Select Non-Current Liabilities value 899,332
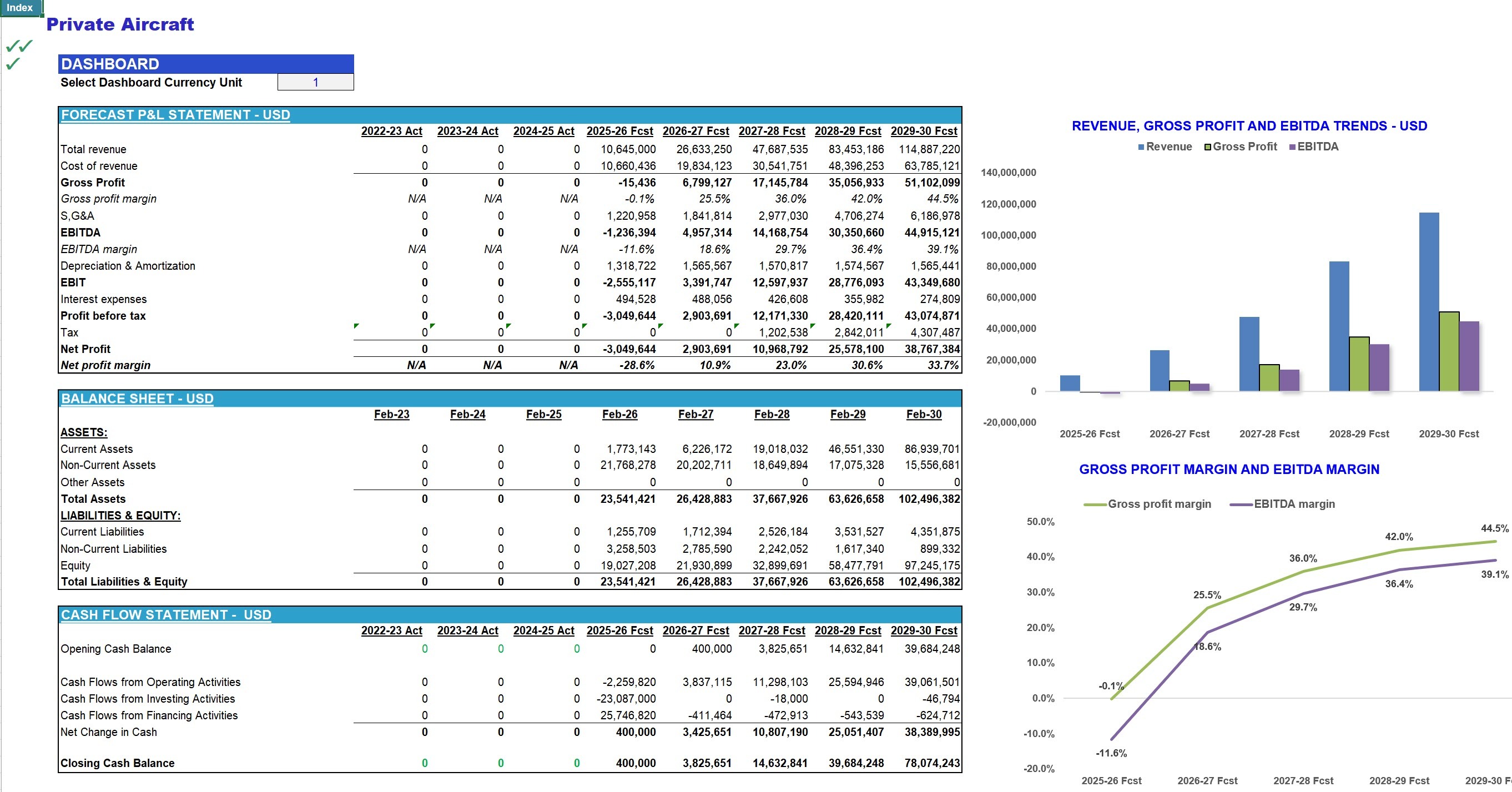The height and width of the screenshot is (792, 1512). click(x=940, y=549)
